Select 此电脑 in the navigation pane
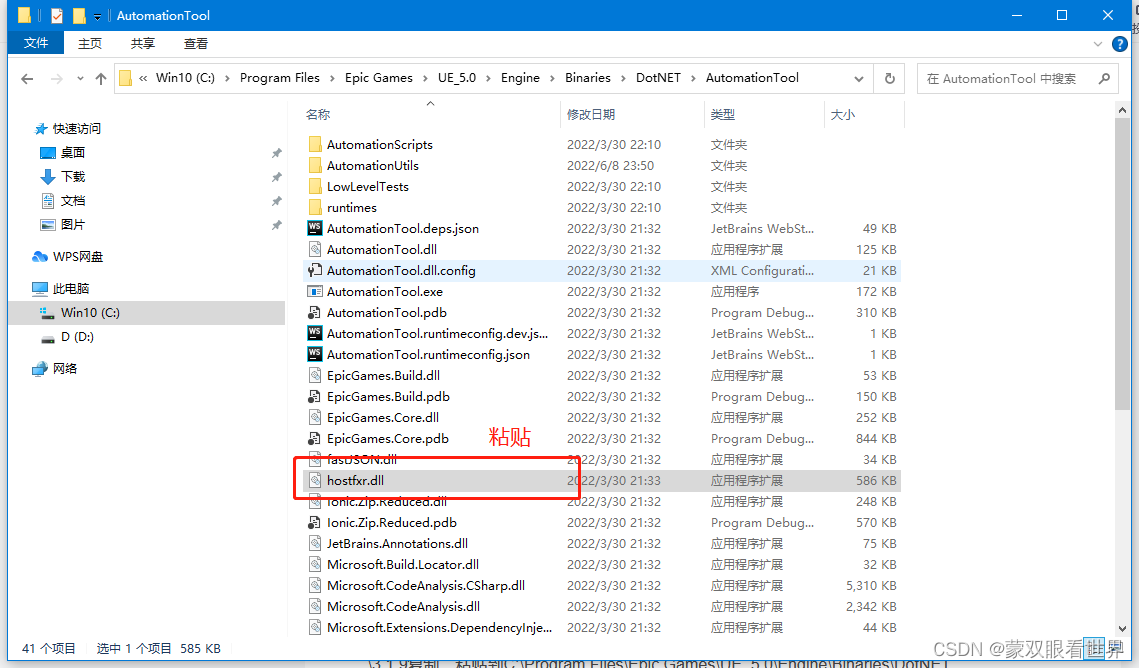Viewport: 1139px width, 668px height. (x=70, y=288)
